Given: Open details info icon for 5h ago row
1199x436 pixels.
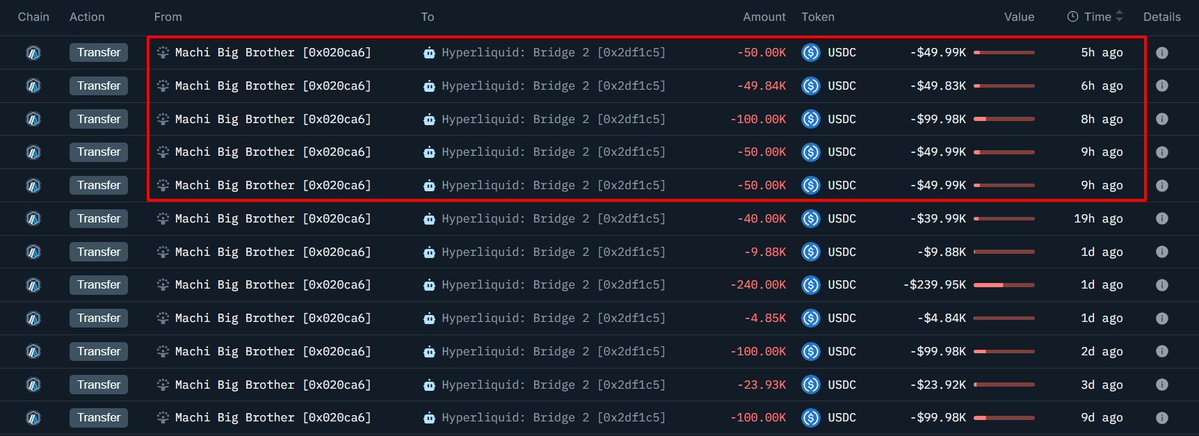Looking at the screenshot, I should [x=1162, y=53].
